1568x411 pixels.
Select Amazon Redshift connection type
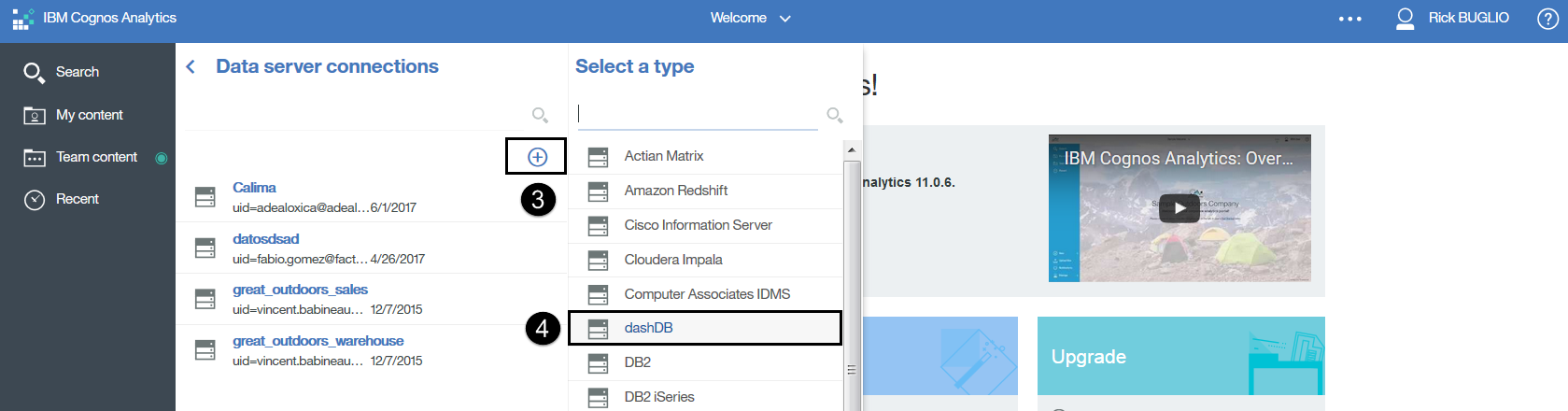[x=705, y=191]
